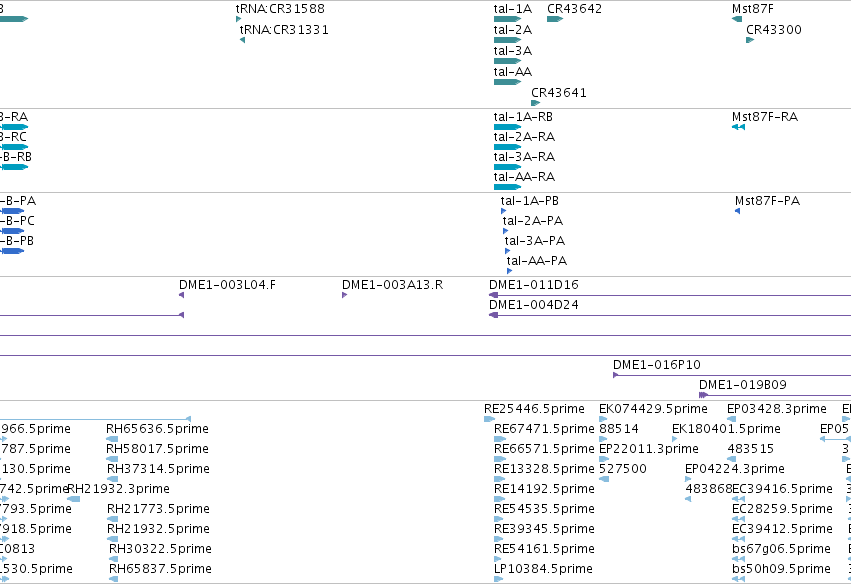Viewport: 851px width, 584px height.
Task: Select the tal-1A-PB protein label
Action: click(x=529, y=201)
